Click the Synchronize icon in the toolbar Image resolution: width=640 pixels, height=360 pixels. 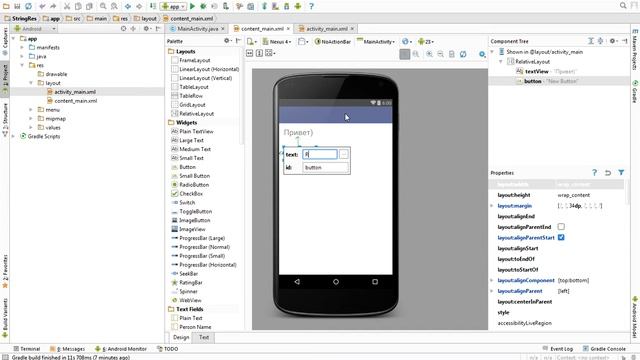click(29, 6)
